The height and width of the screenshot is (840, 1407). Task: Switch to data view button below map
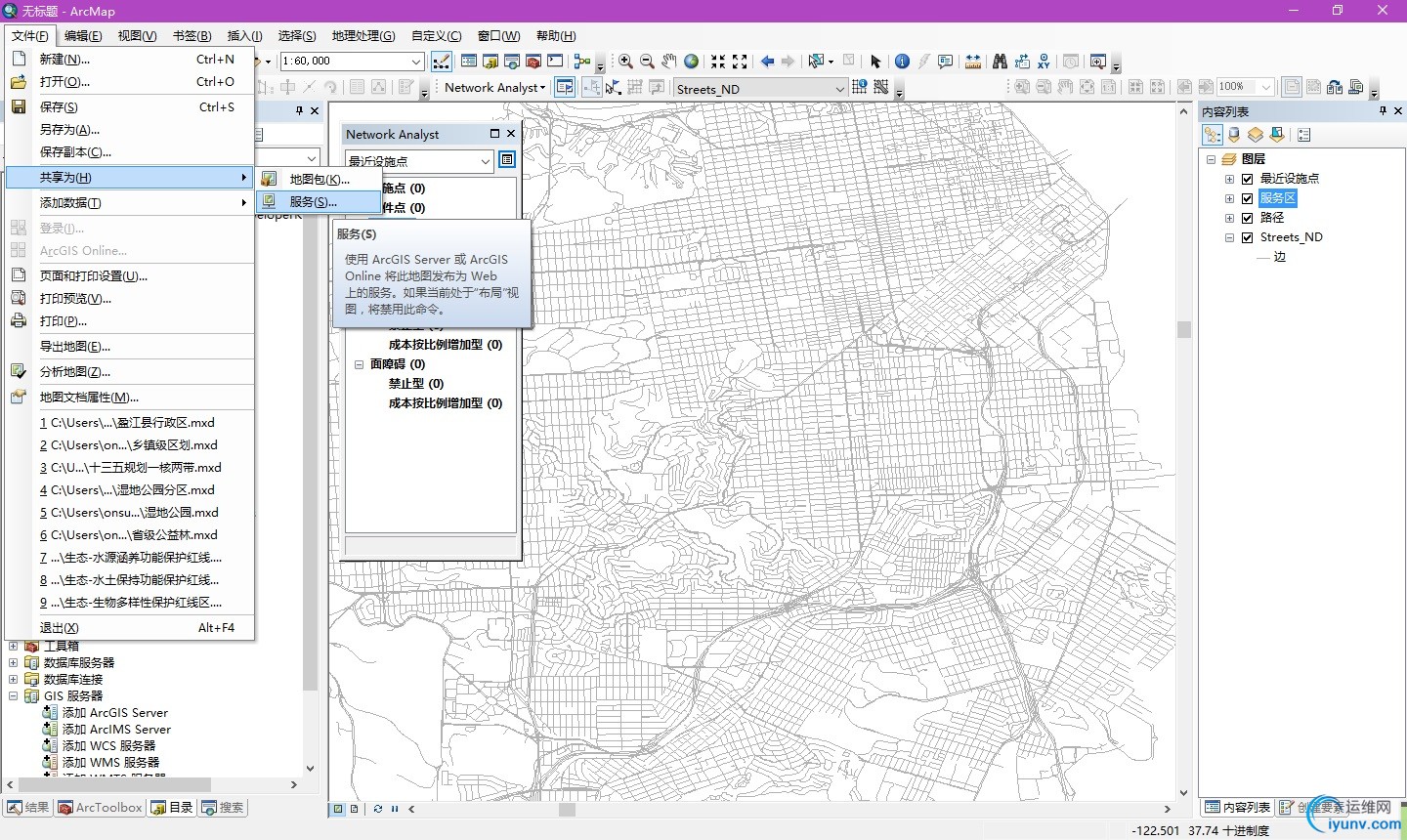click(x=338, y=809)
